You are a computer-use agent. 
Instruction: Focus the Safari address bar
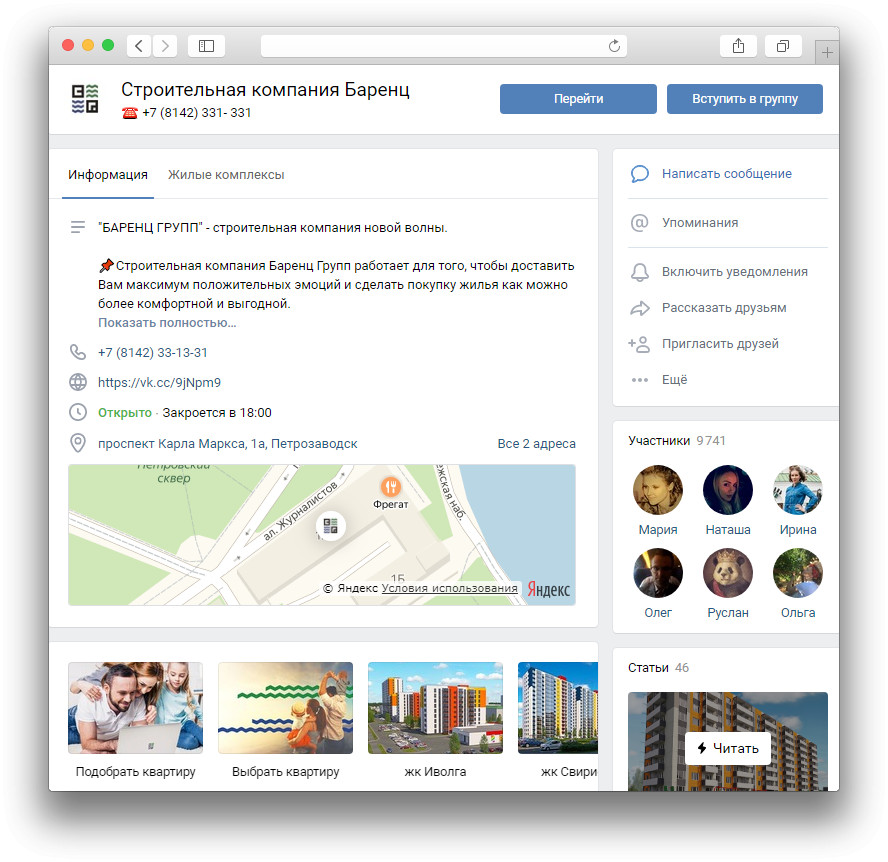(443, 46)
